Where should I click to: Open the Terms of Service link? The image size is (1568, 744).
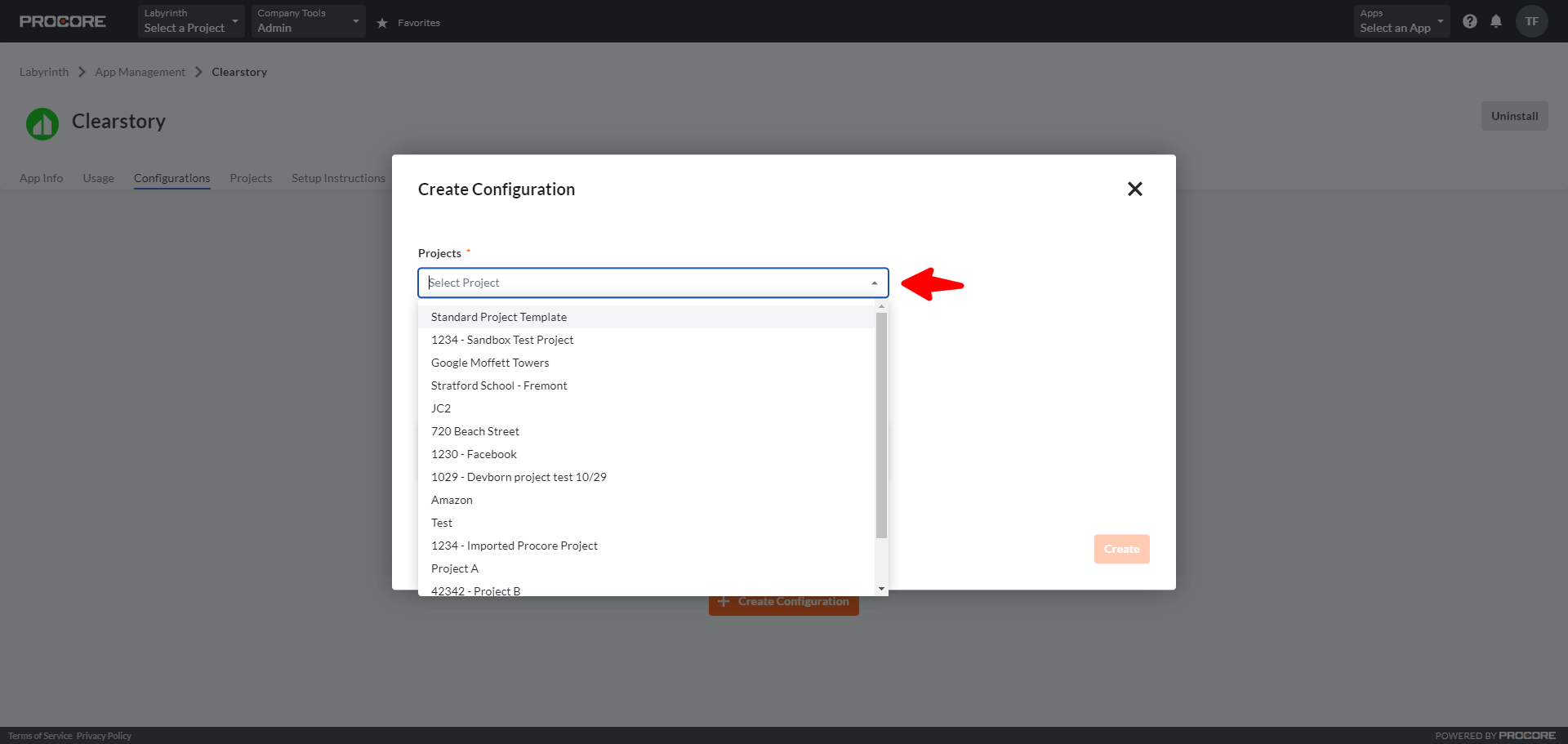pyautogui.click(x=38, y=735)
